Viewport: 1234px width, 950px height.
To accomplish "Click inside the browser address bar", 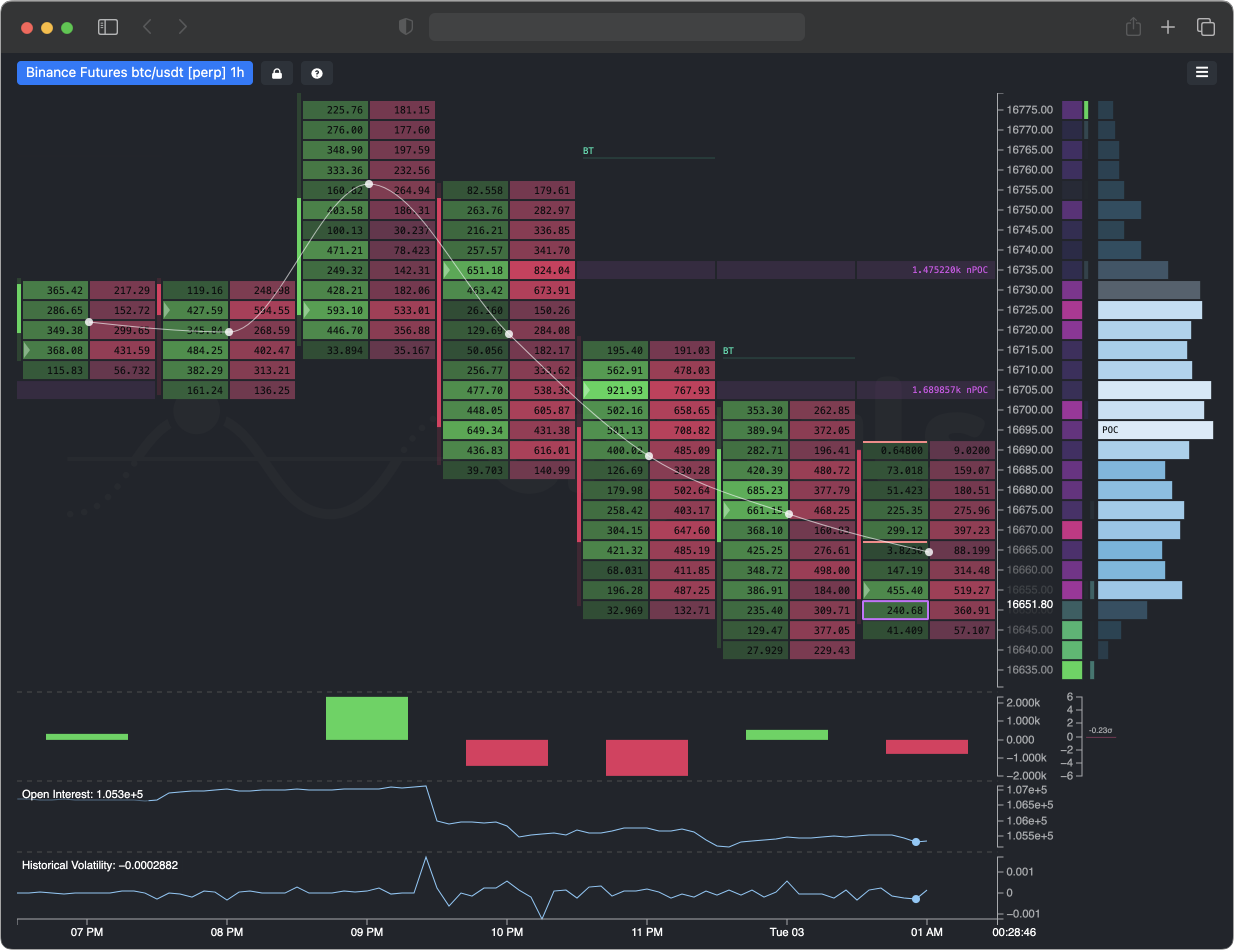I will (617, 27).
